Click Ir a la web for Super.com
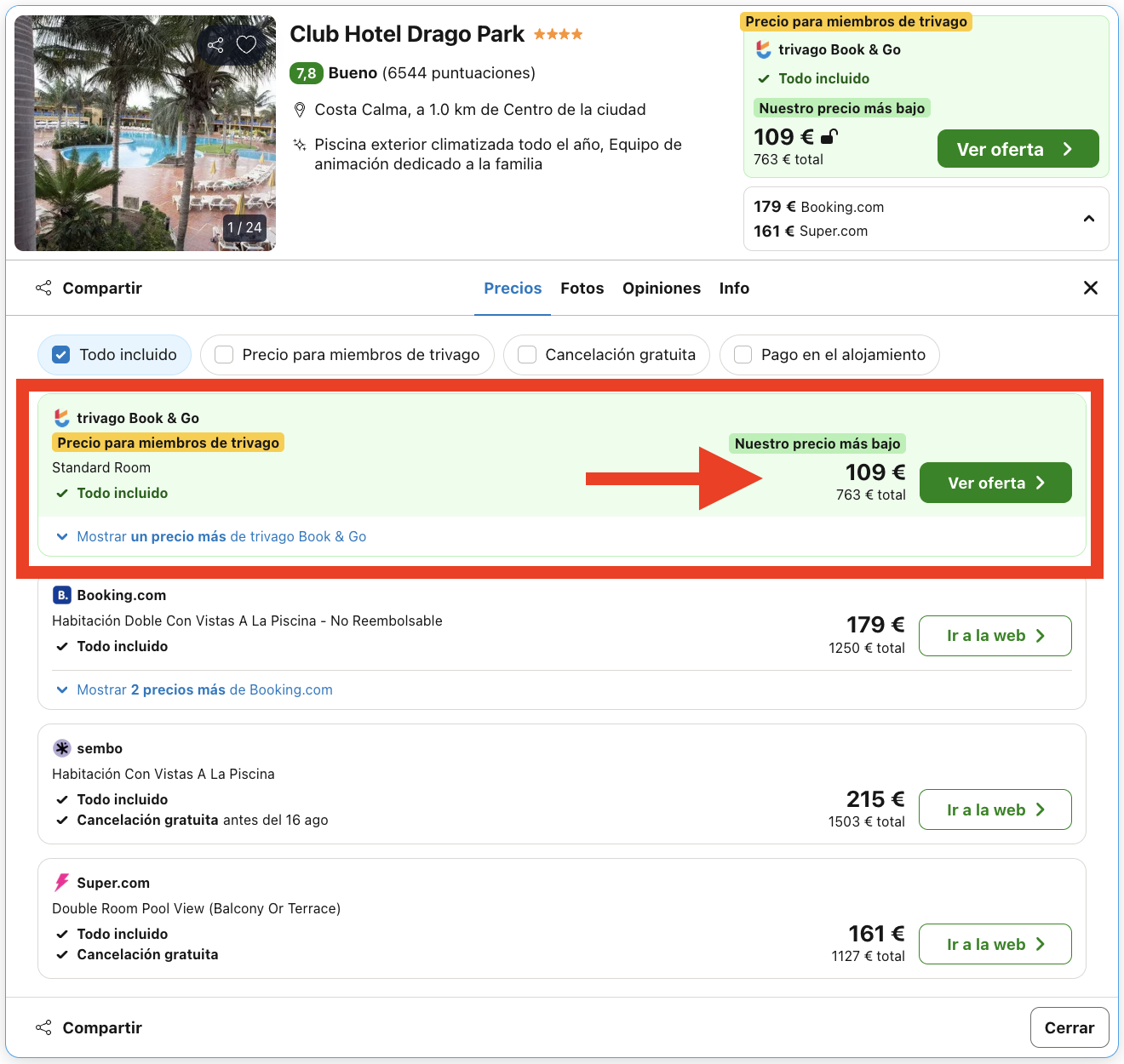 pos(995,944)
